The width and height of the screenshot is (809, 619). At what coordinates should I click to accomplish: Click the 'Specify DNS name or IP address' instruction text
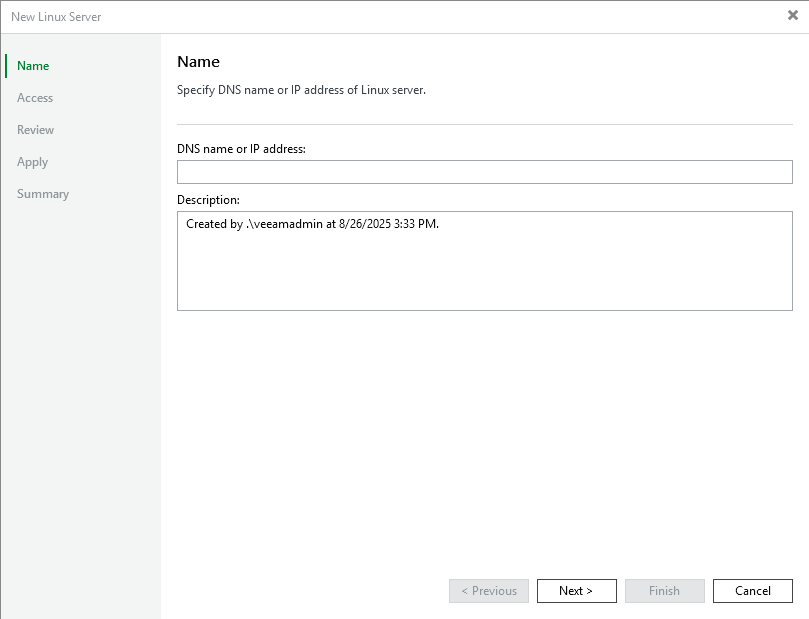[301, 90]
